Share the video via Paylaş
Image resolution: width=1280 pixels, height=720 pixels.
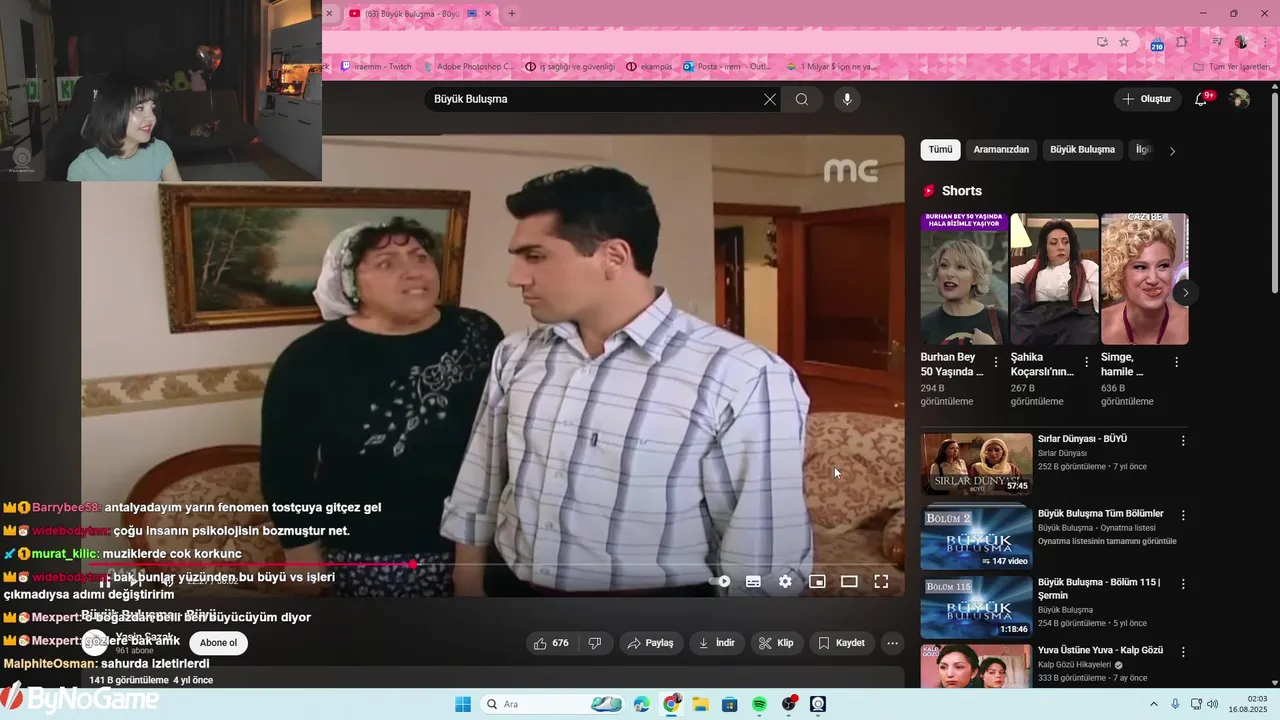[650, 643]
